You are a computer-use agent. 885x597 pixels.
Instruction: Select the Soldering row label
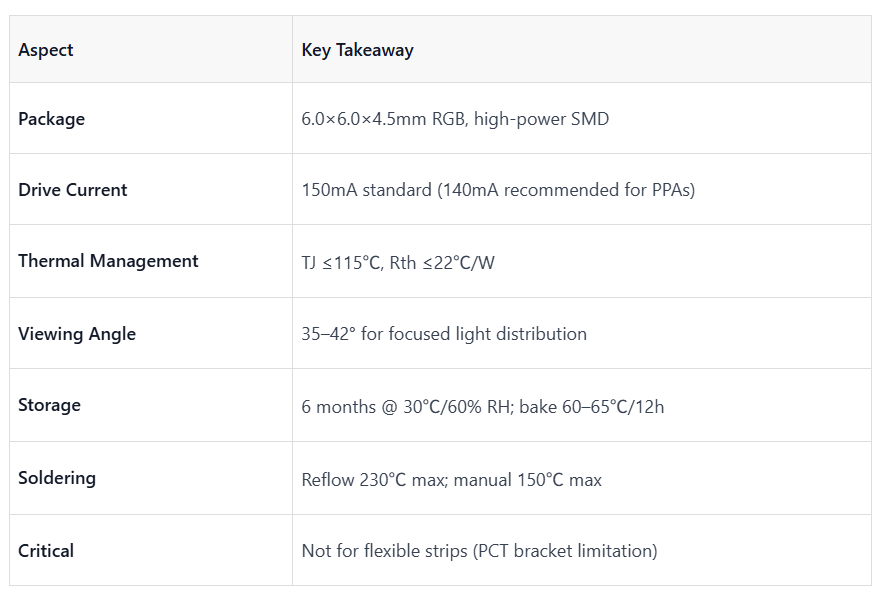tap(57, 477)
